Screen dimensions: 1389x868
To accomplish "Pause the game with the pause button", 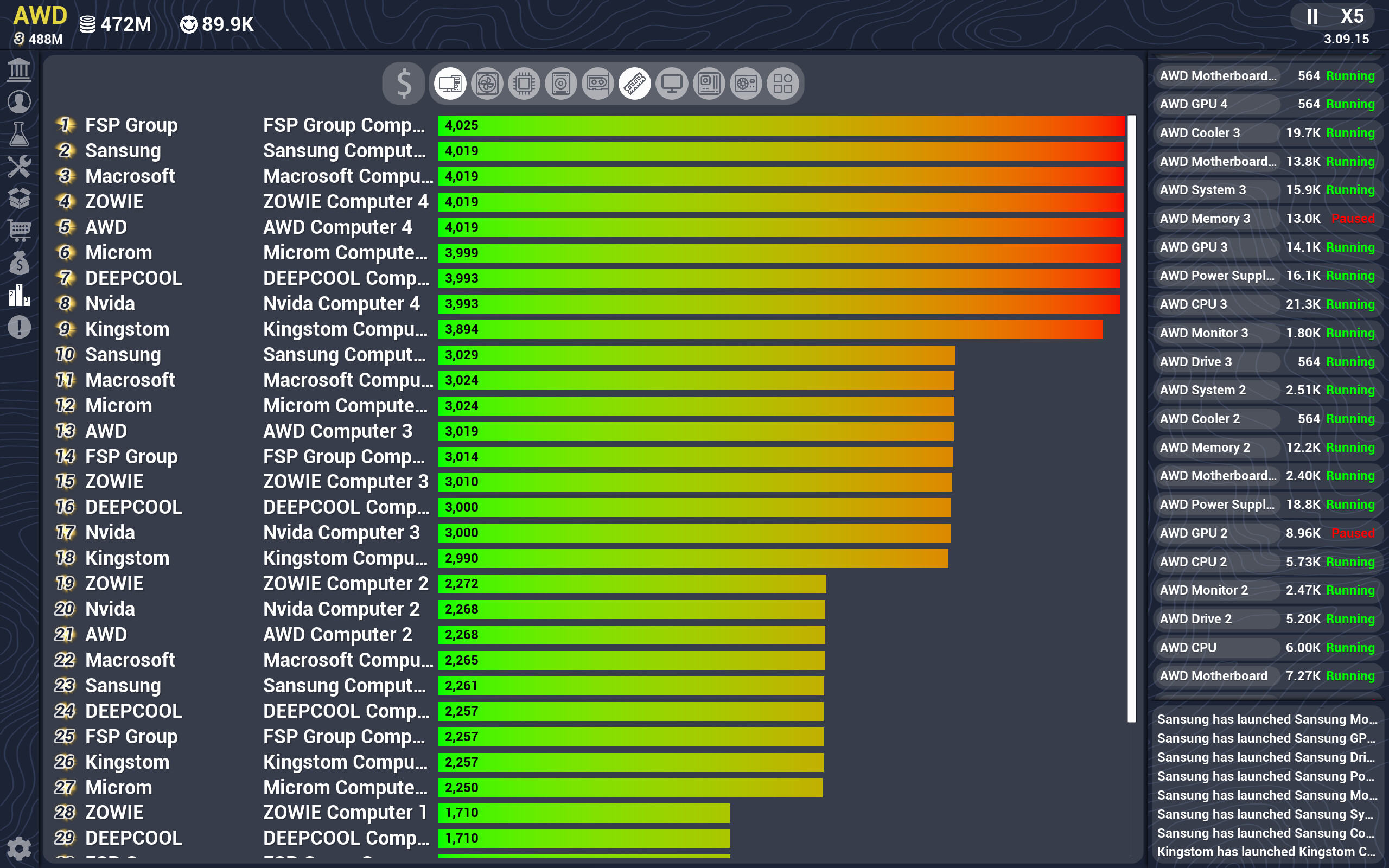I will coord(1312,16).
